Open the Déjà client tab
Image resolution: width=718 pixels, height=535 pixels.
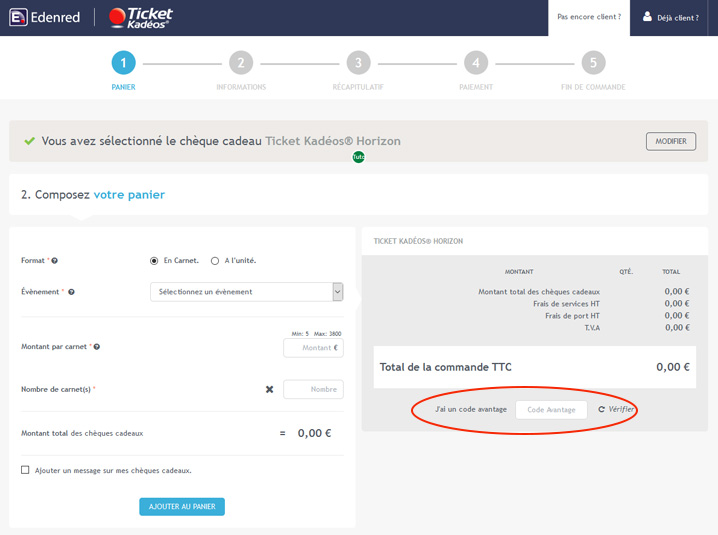coord(671,18)
